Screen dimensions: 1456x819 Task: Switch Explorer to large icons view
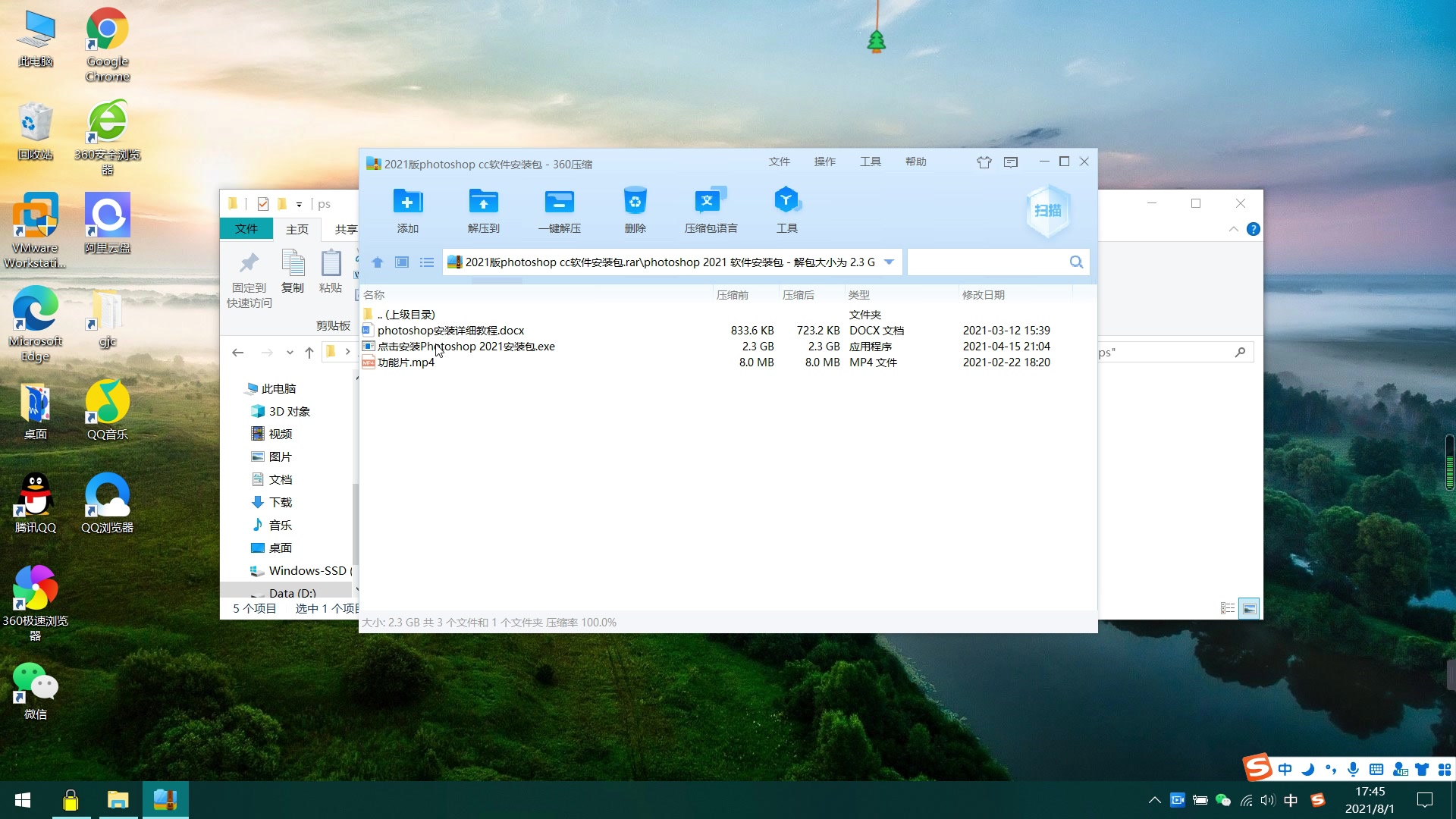pos(1249,608)
